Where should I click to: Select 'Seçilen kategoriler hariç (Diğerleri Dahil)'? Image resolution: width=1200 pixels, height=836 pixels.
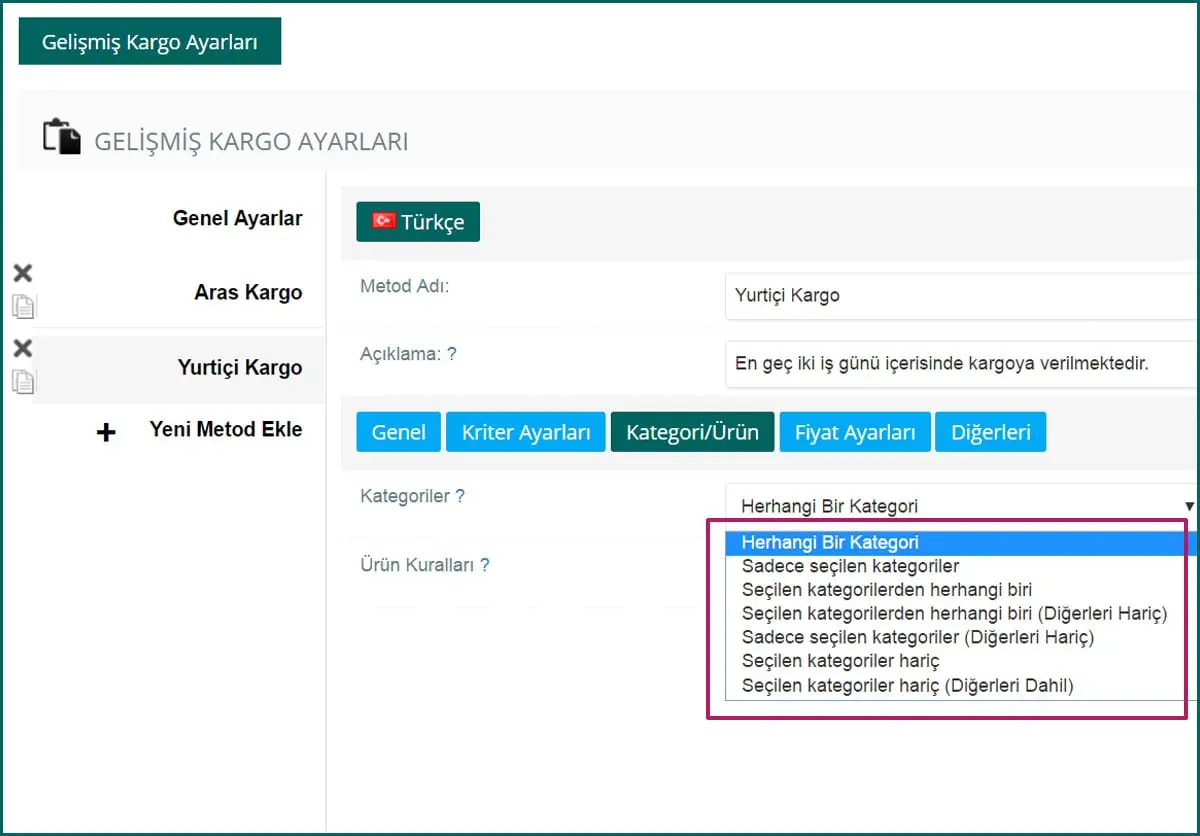click(907, 686)
